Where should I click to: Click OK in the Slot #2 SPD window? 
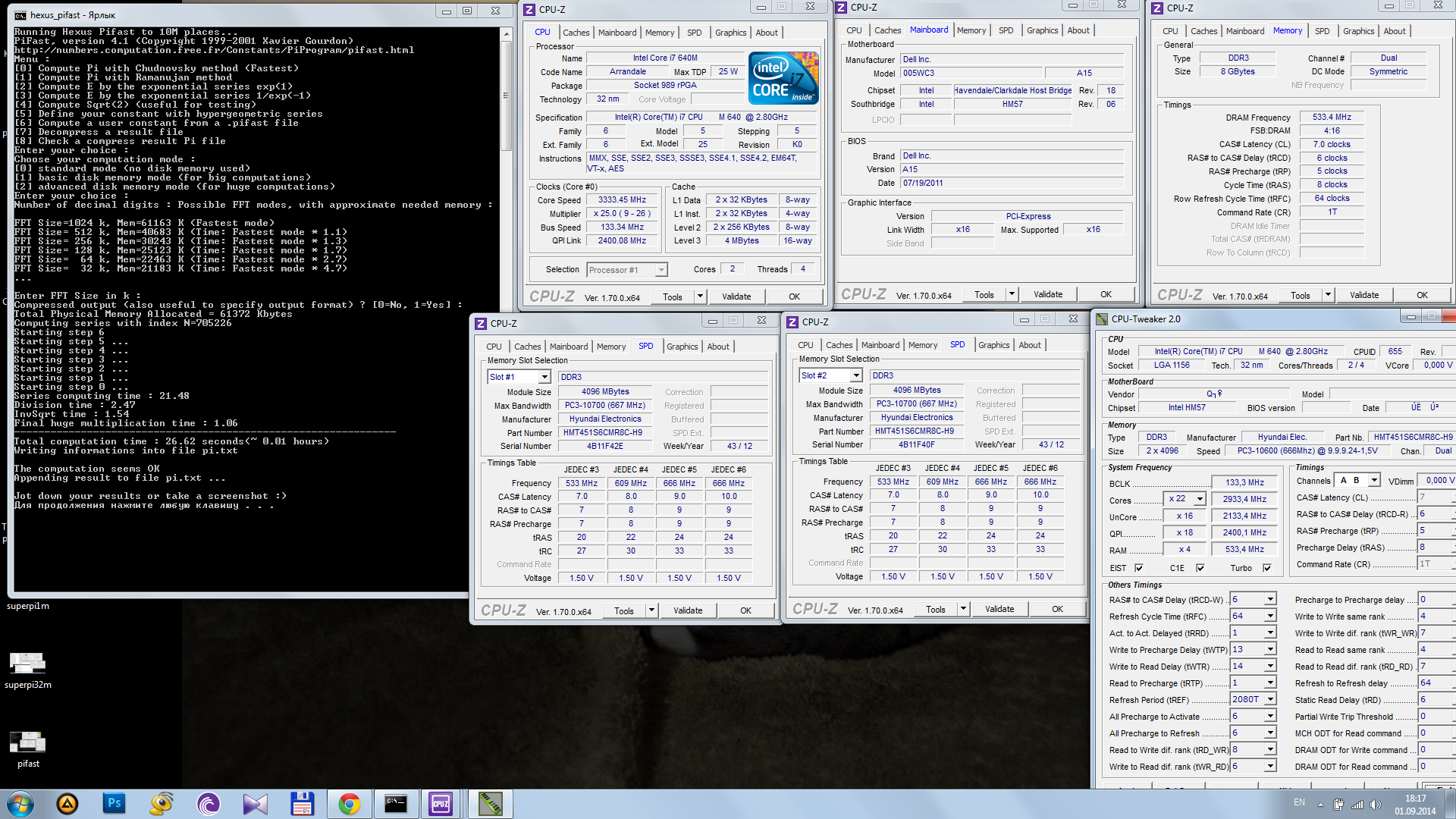[x=1057, y=609]
